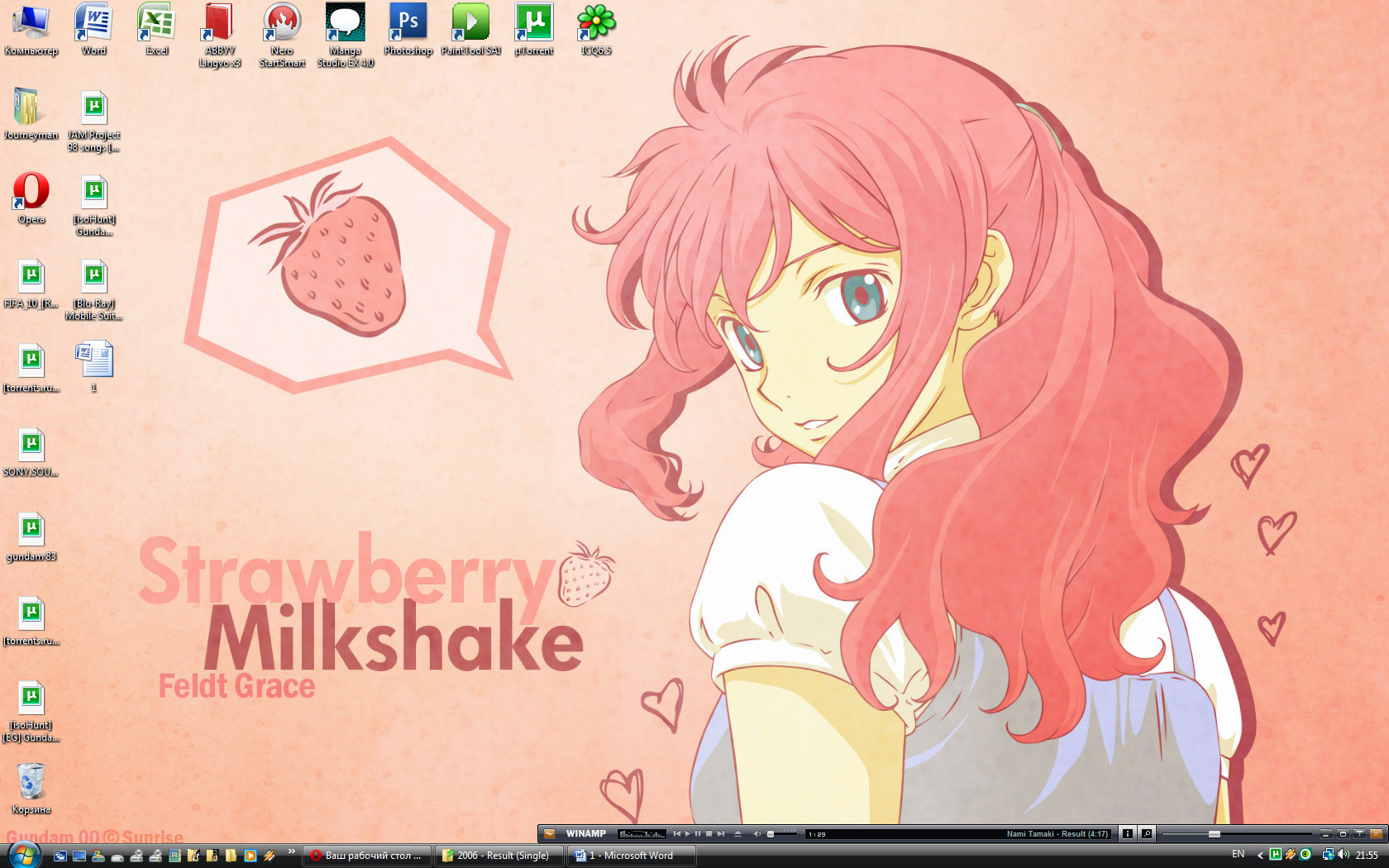Open the orange media player quick launch icon
Viewport: 1389px width, 868px height.
tap(251, 856)
